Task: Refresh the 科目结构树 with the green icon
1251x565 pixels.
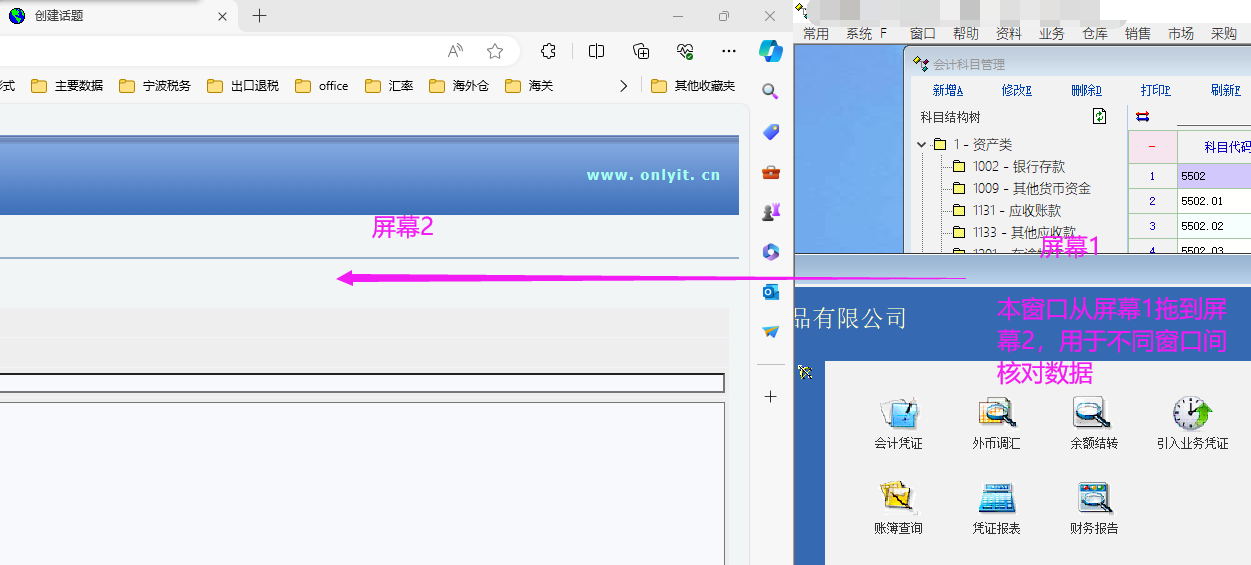Action: click(x=1100, y=117)
